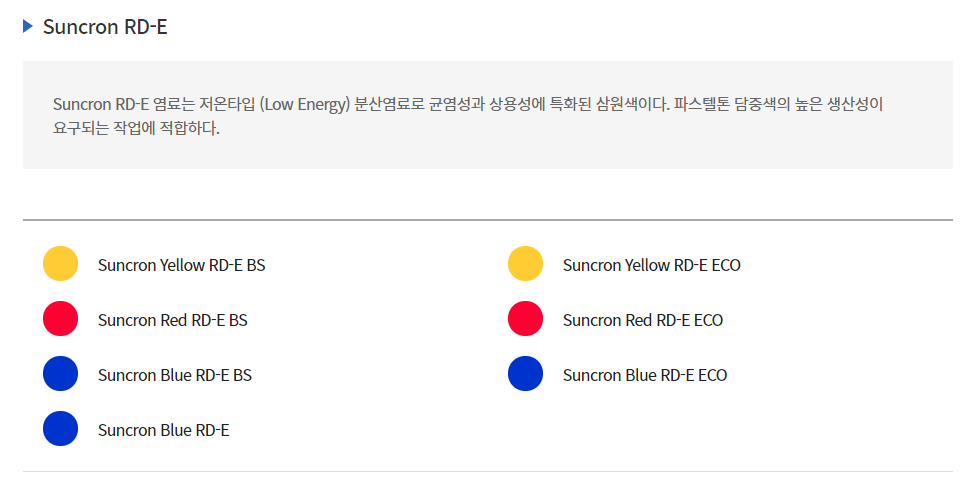This screenshot has width=973, height=491.
Task: Click the Korean description paragraph about Low Energy dyes
Action: [x=468, y=116]
